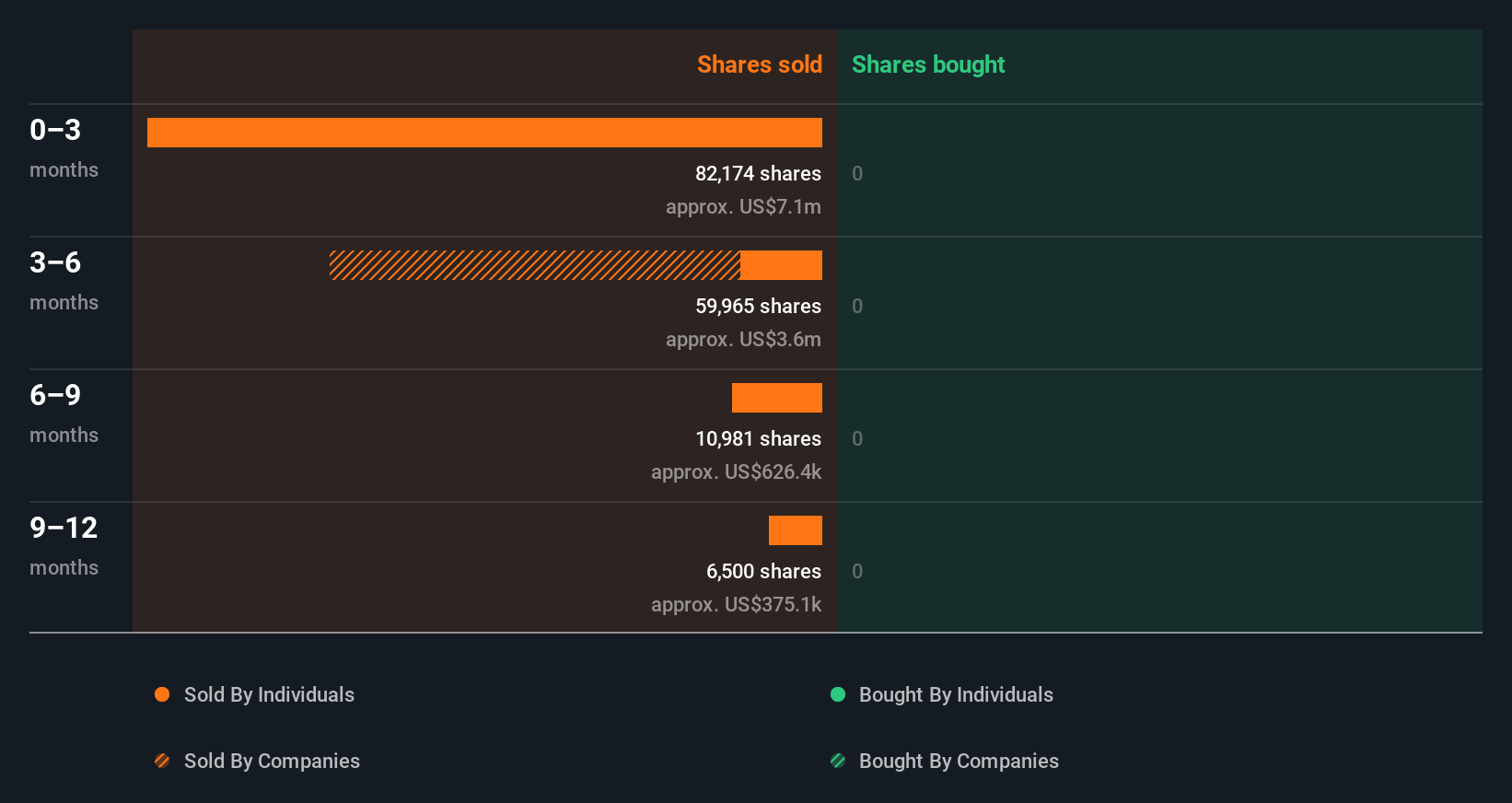Click the 10,981 shares value
1512x803 pixels.
pyautogui.click(x=758, y=438)
